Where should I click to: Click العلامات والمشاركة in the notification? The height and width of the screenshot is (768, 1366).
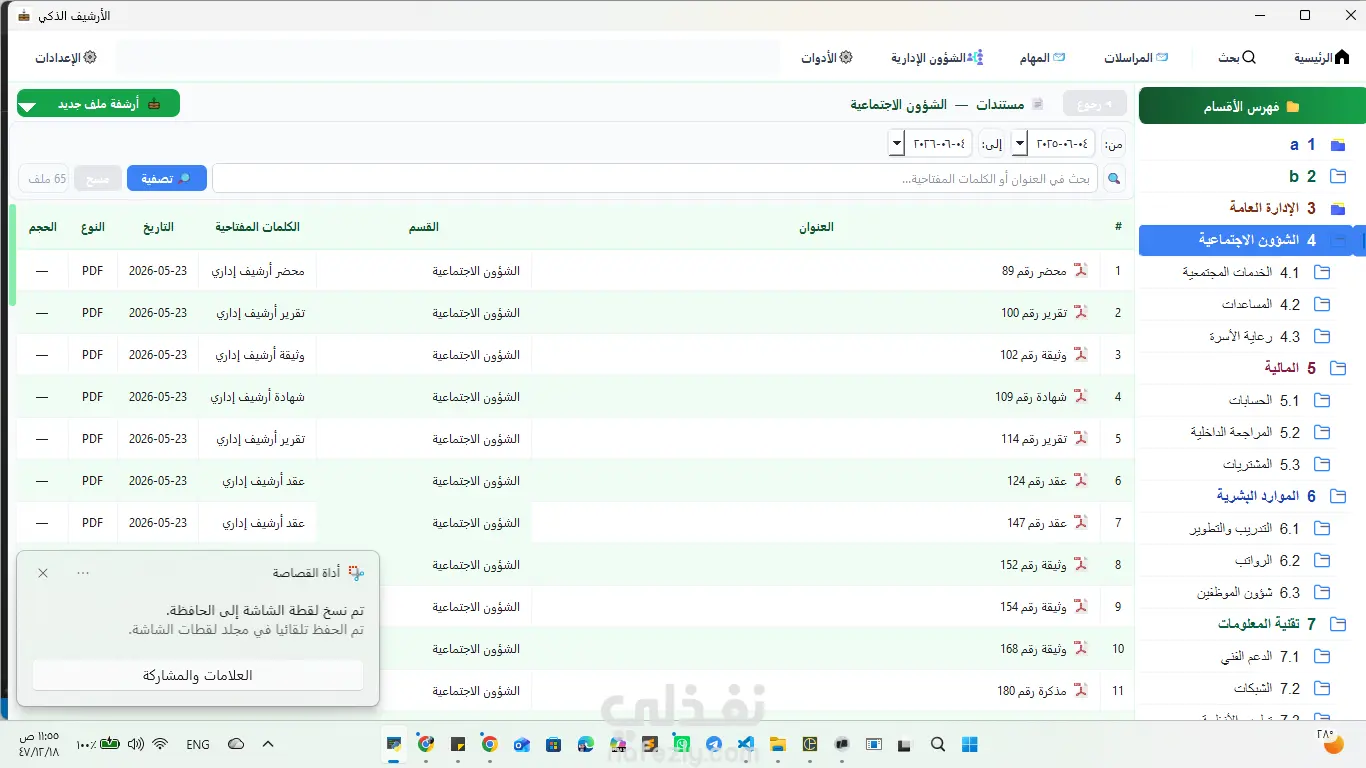198,675
